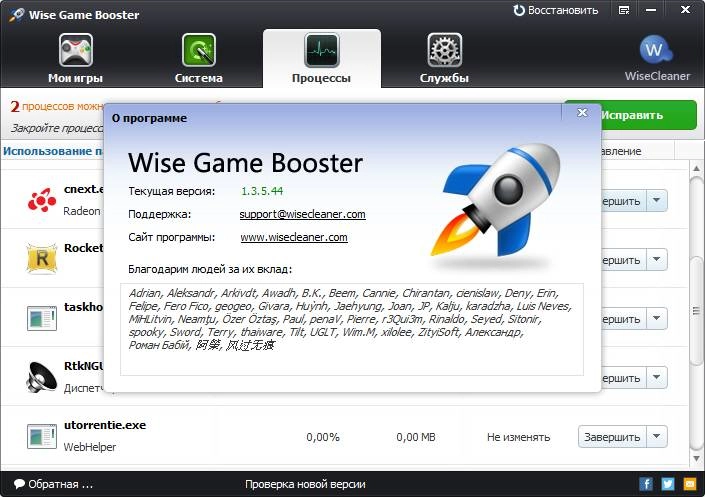Viewport: 705px width, 497px height.
Task: Click the 0,00% CPU value
Action: coord(323,437)
